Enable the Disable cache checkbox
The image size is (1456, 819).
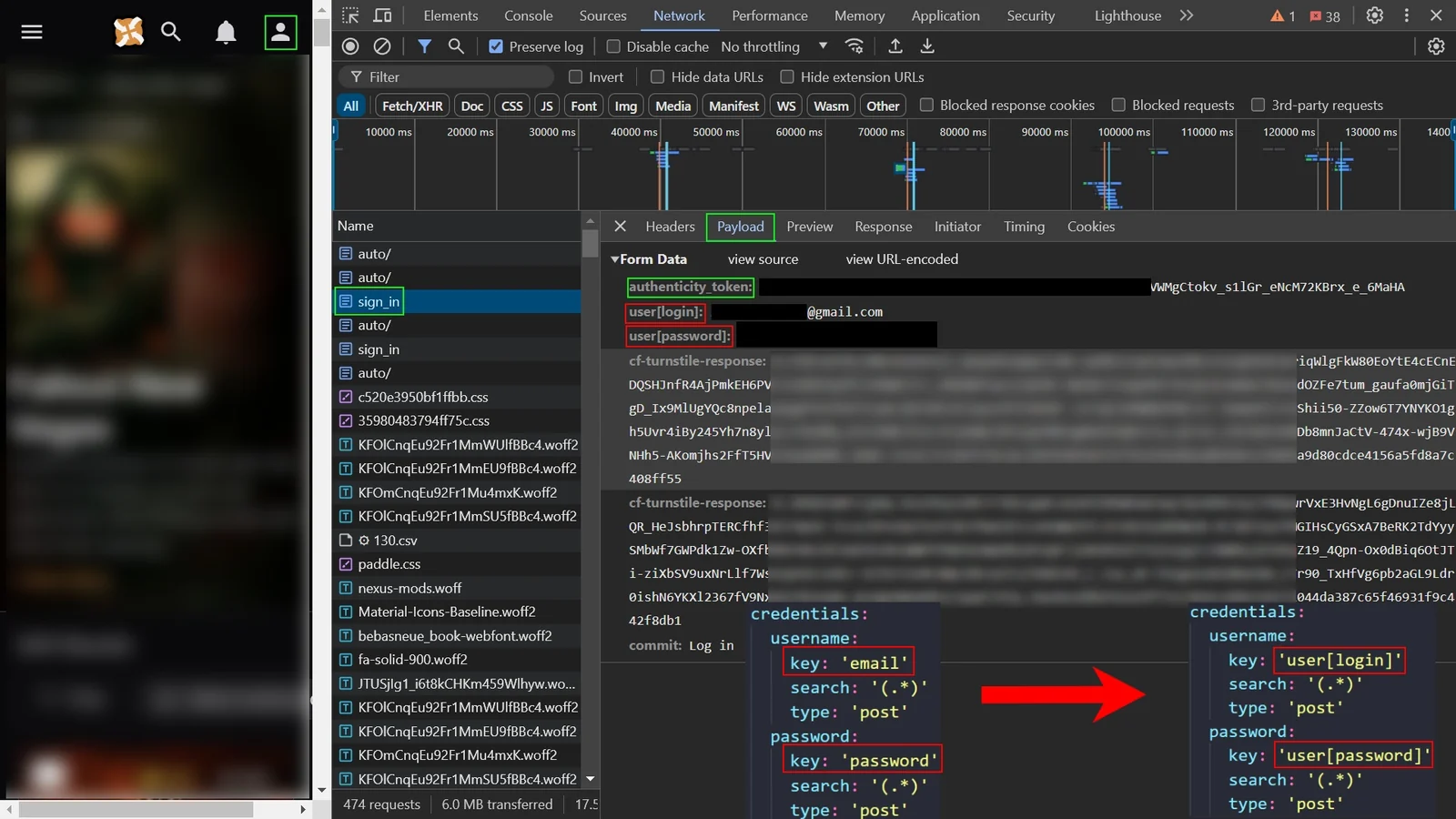613,46
